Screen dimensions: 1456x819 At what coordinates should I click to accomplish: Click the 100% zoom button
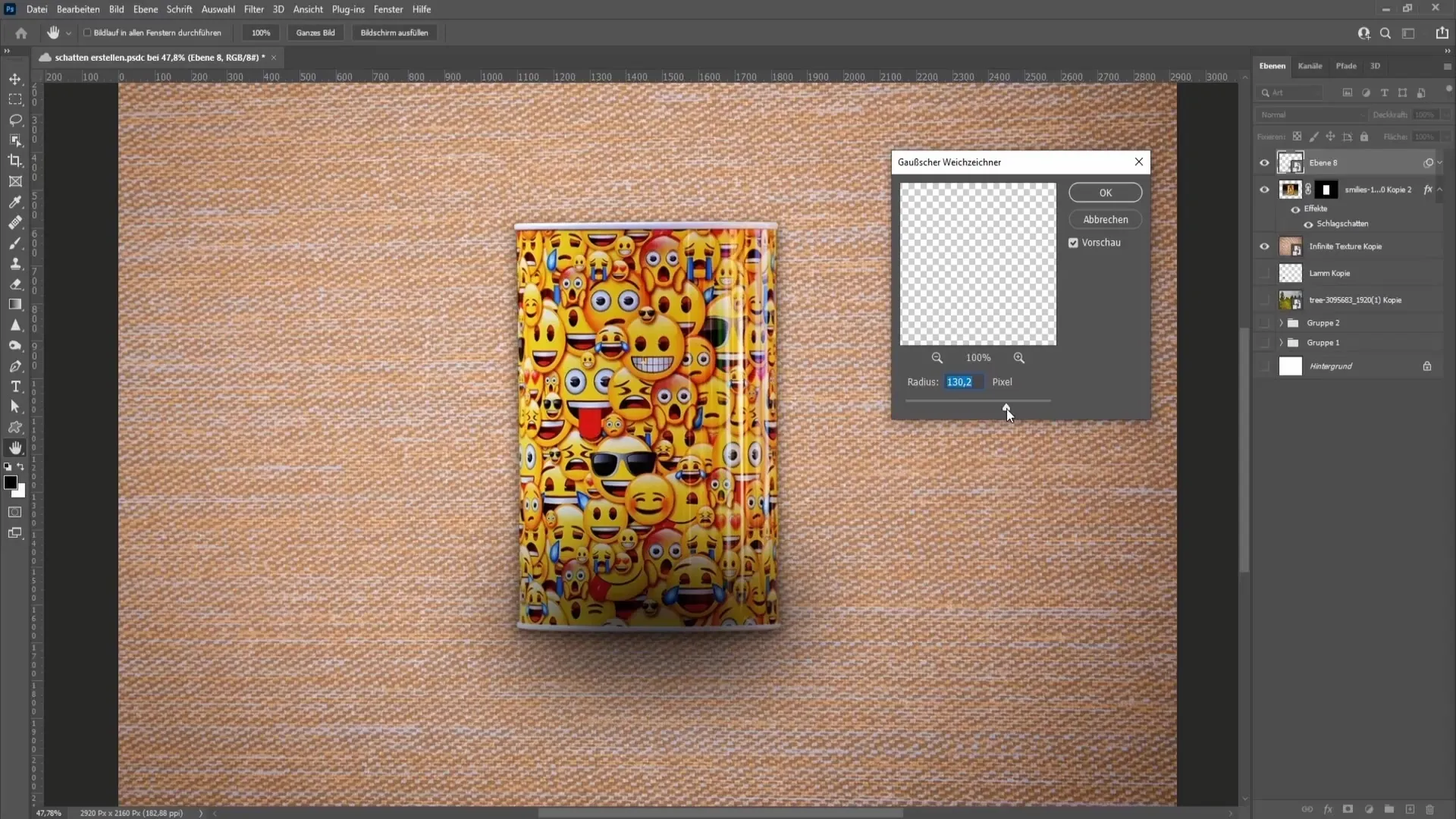(261, 33)
